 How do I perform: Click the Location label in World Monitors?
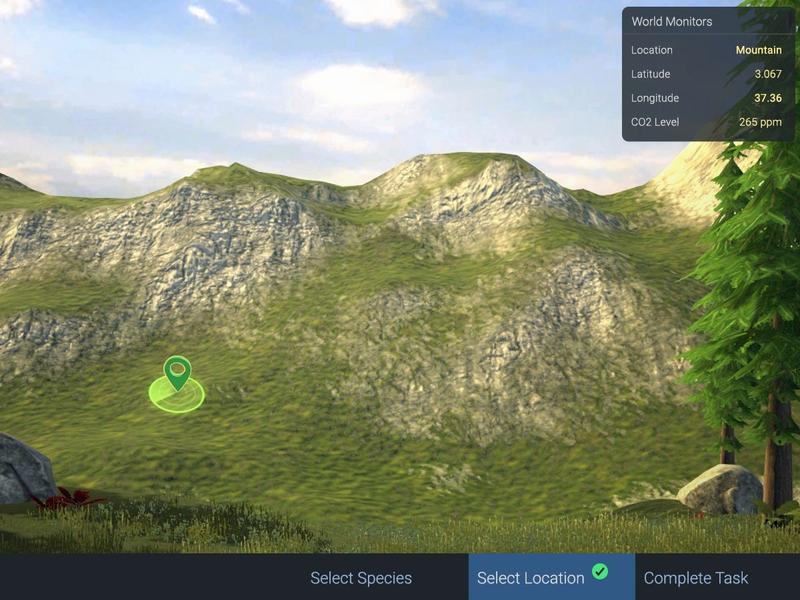pos(652,50)
